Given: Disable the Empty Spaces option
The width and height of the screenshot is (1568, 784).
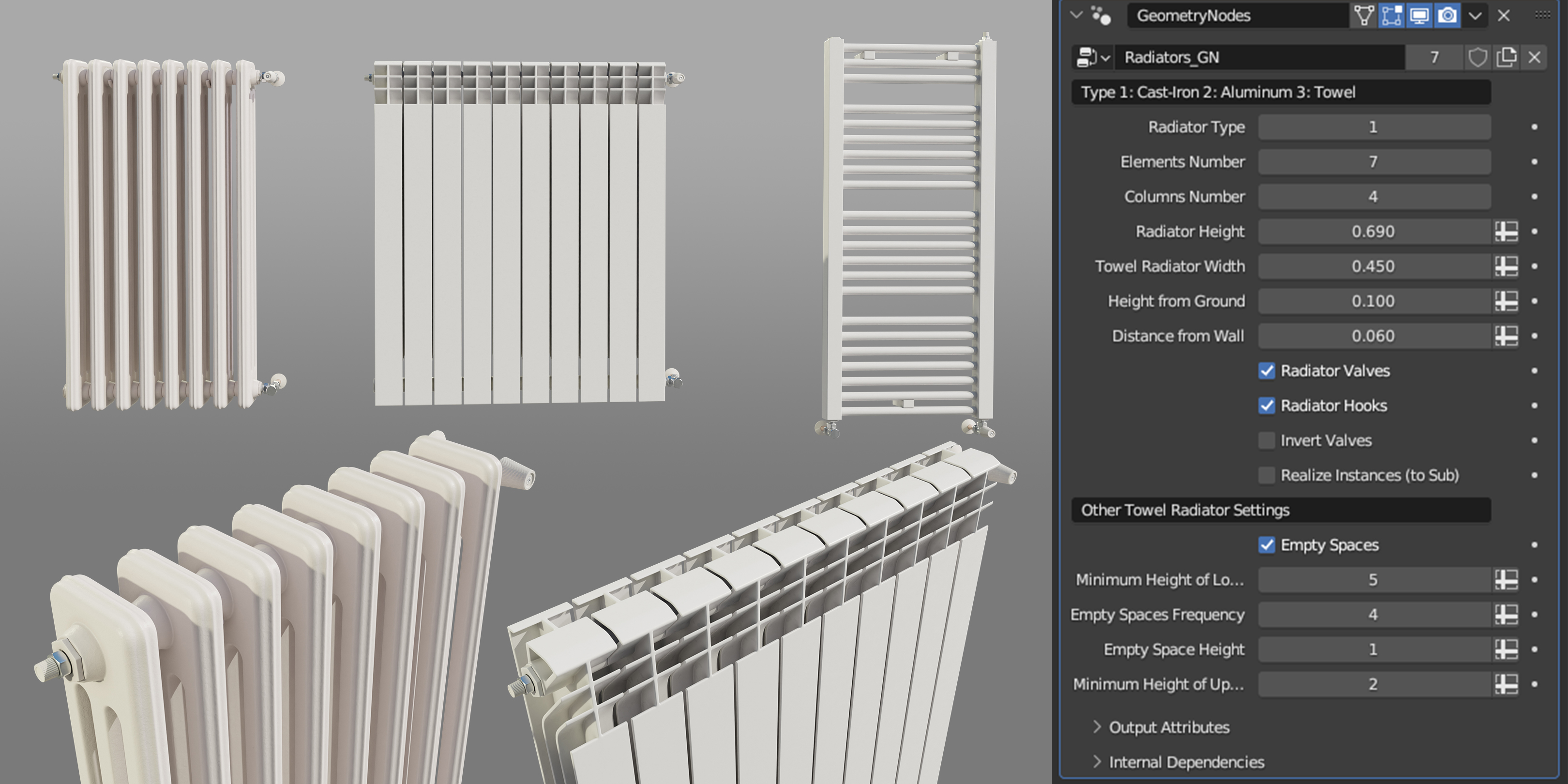Looking at the screenshot, I should (1267, 545).
